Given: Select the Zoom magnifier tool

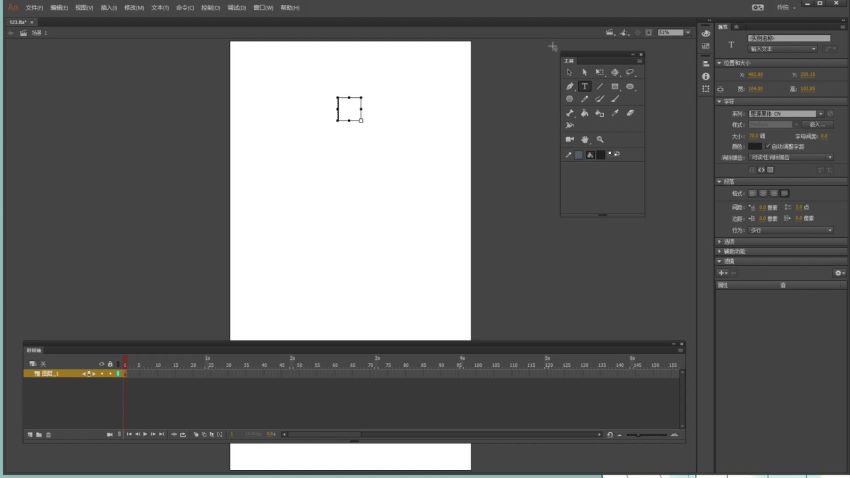Looking at the screenshot, I should click(x=600, y=139).
